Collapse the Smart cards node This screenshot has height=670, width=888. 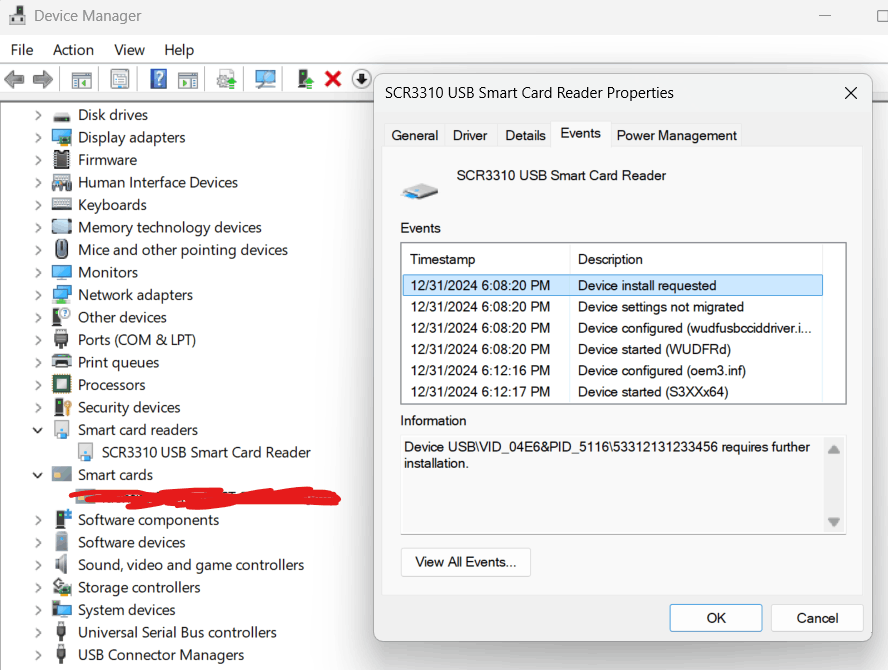pyautogui.click(x=38, y=475)
